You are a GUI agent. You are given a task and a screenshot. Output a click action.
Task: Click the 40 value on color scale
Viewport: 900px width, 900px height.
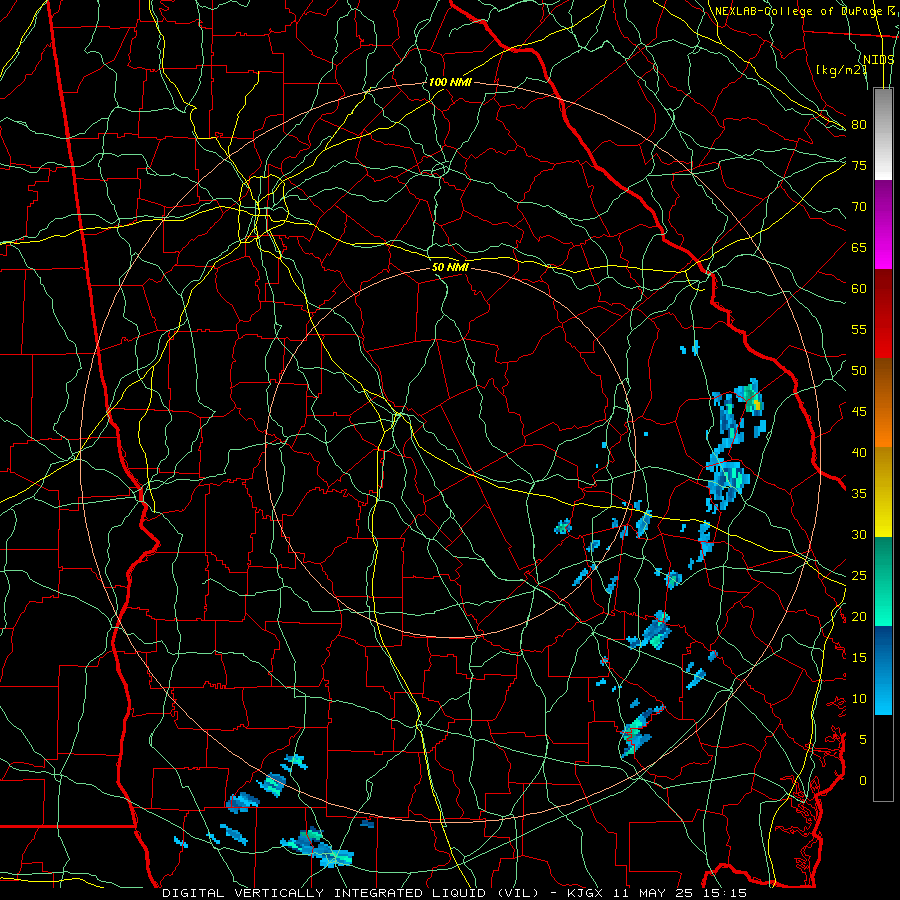[859, 452]
